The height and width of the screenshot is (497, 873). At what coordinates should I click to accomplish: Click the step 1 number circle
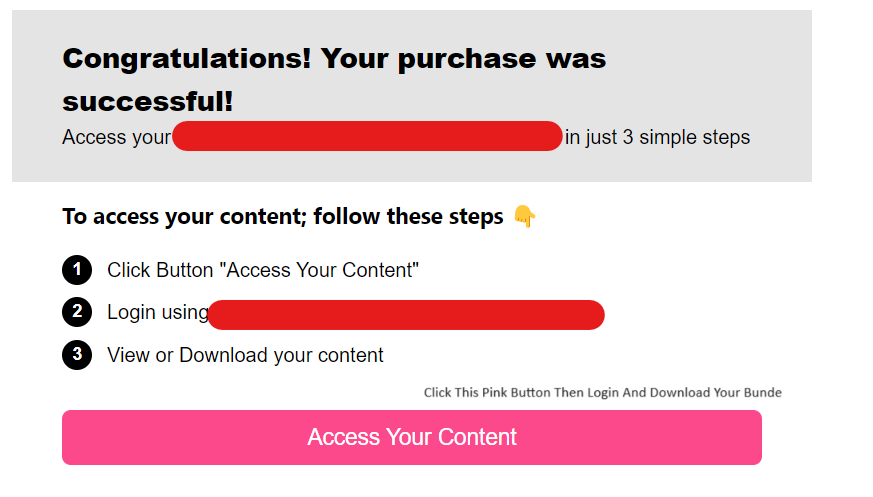point(77,270)
